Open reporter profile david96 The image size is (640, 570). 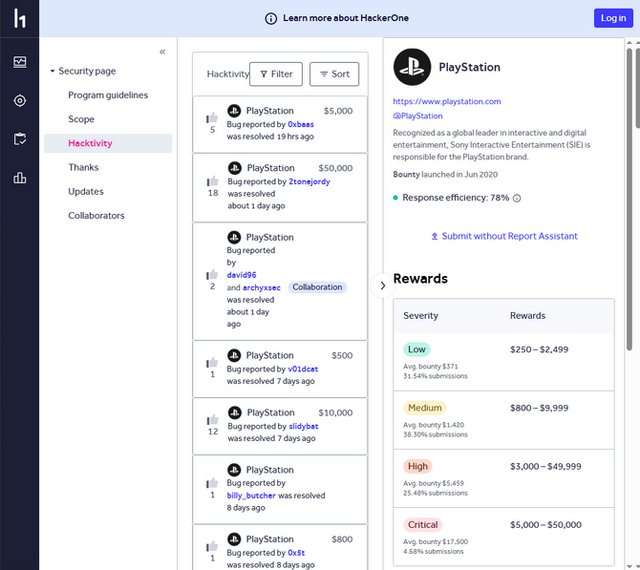(x=242, y=275)
